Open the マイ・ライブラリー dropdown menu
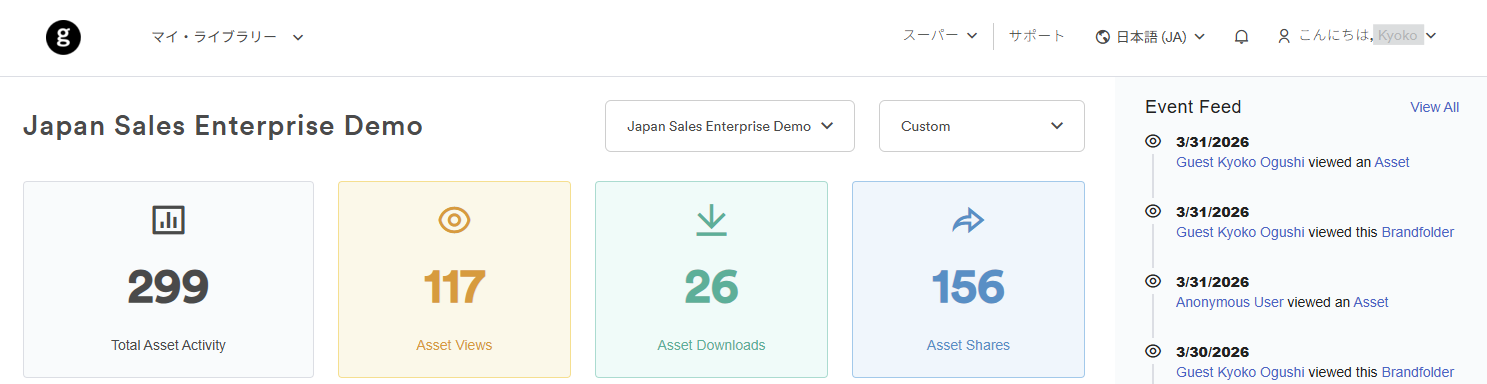 227,37
